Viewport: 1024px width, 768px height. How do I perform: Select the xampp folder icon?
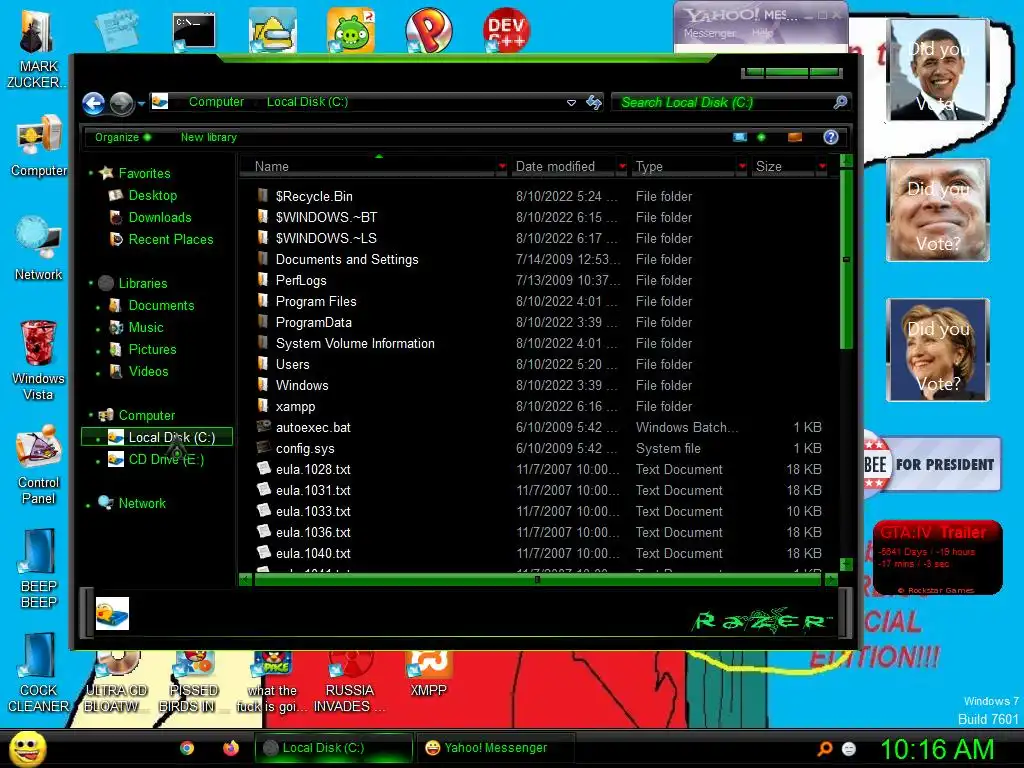tap(263, 406)
